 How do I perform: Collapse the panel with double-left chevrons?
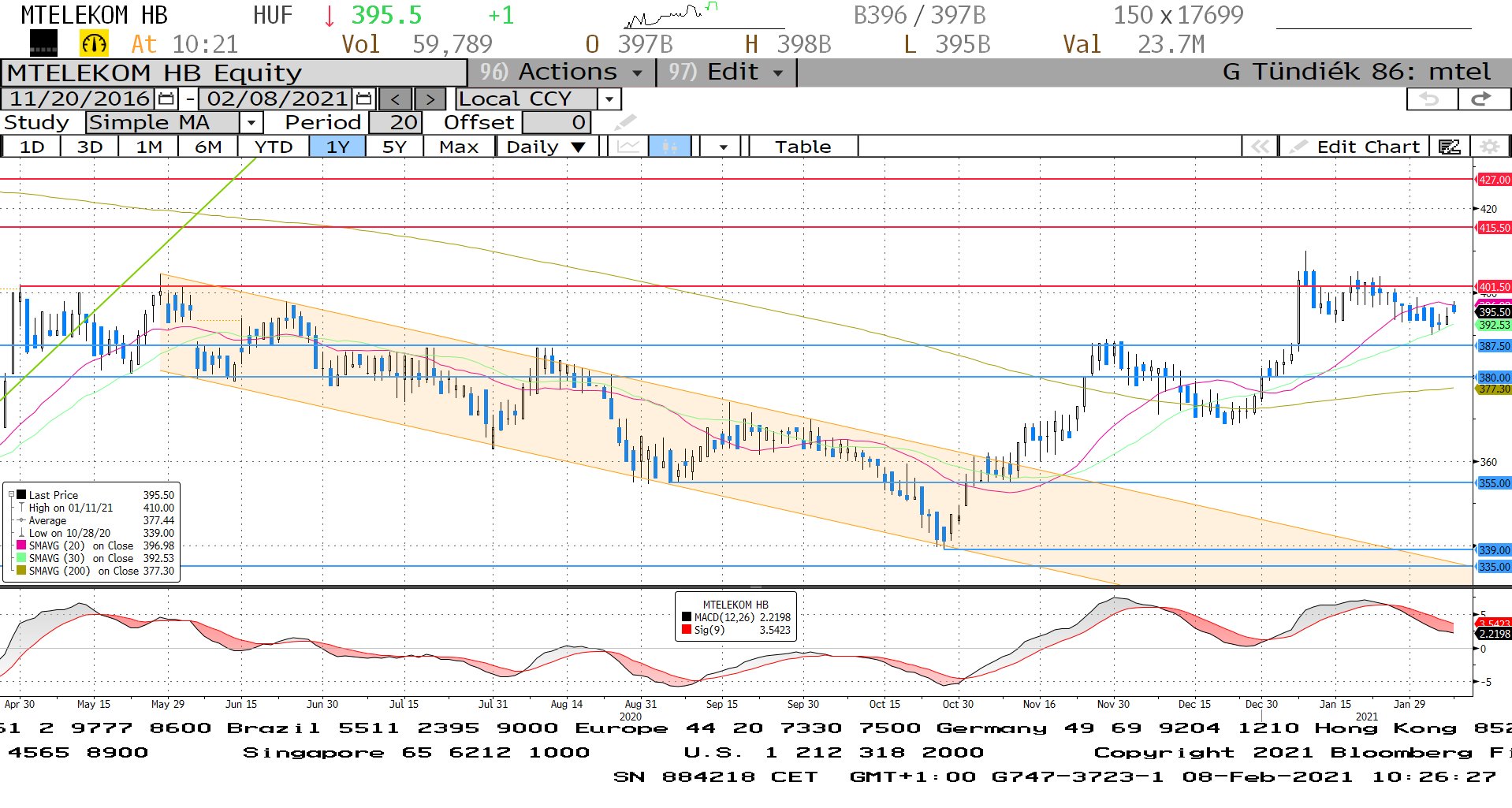(1260, 147)
